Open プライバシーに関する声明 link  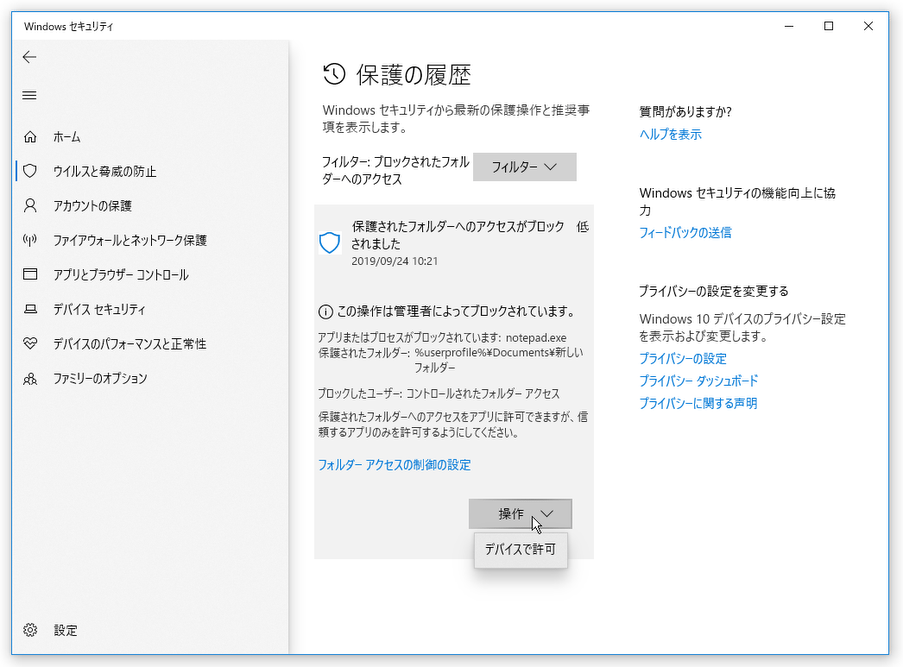coord(698,403)
